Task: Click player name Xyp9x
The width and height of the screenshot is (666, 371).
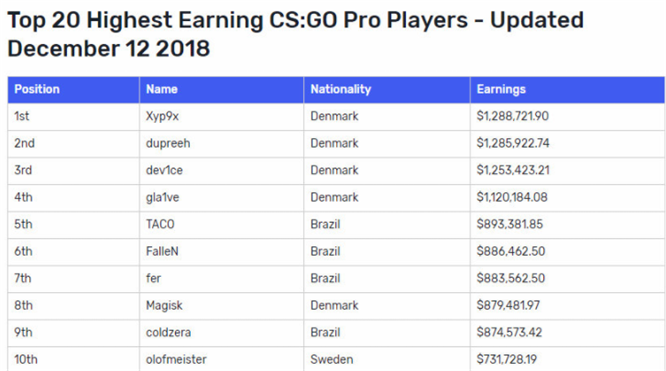Action: [x=162, y=116]
